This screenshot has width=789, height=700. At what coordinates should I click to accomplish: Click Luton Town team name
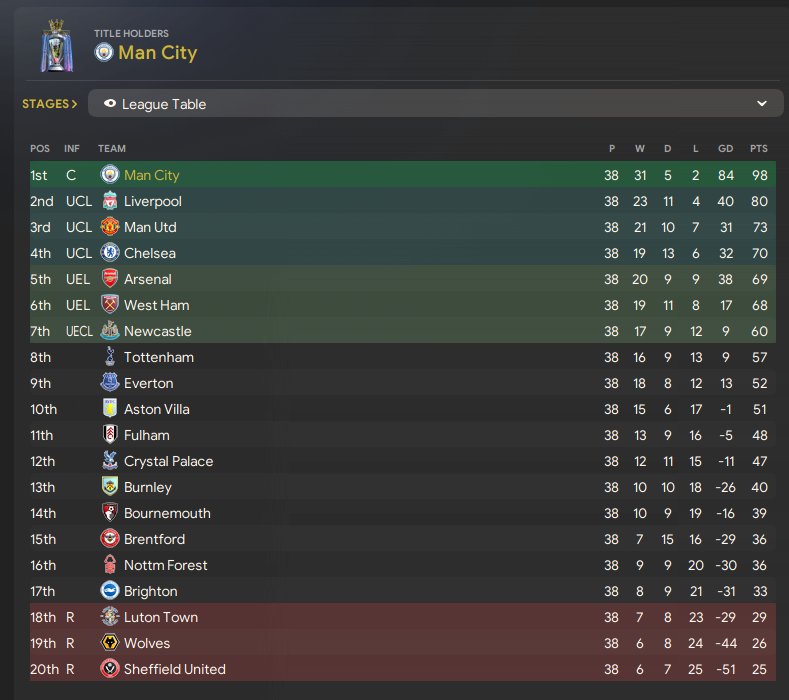pyautogui.click(x=161, y=617)
